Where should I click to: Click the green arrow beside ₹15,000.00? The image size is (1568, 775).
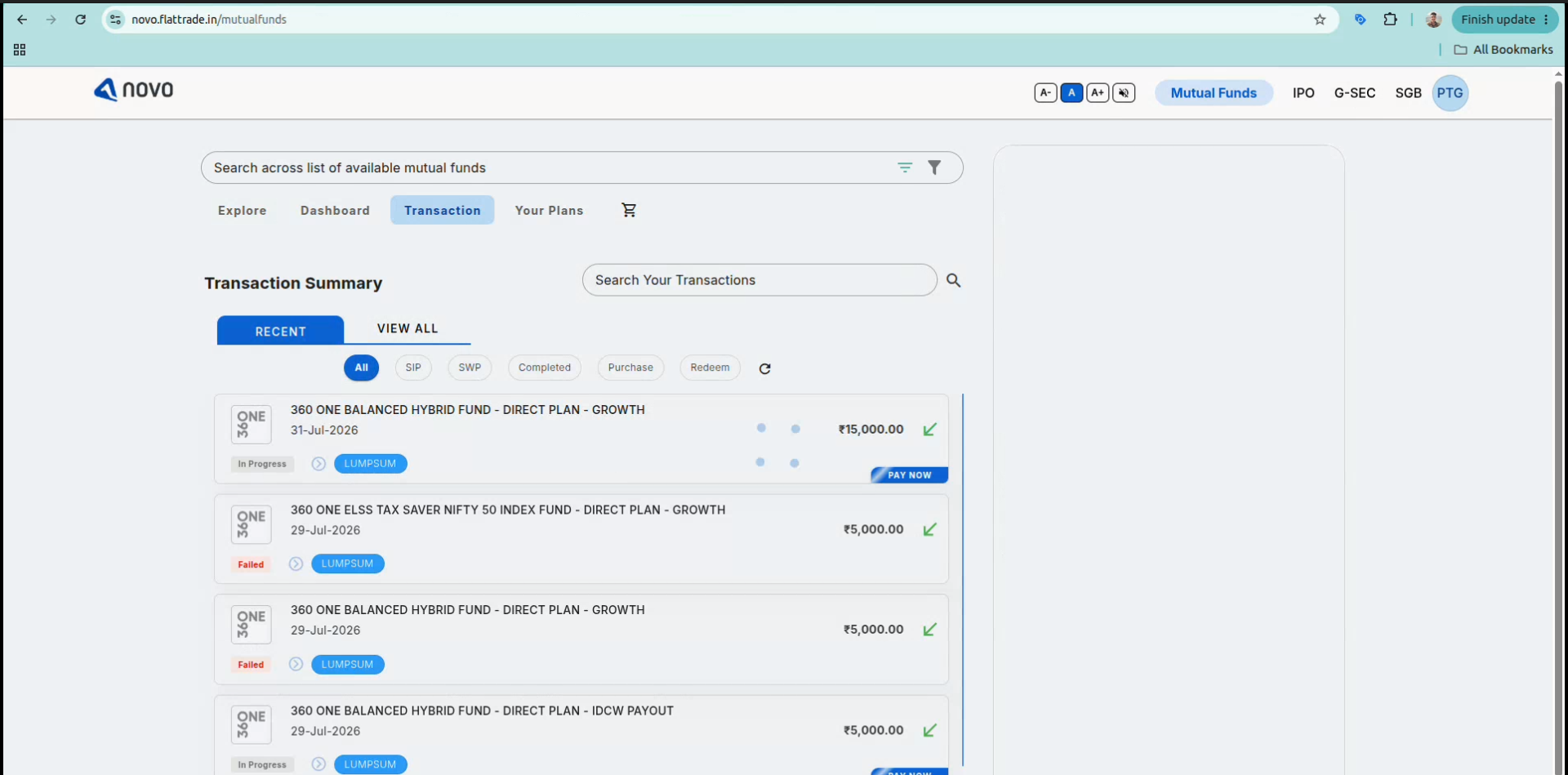(x=929, y=430)
